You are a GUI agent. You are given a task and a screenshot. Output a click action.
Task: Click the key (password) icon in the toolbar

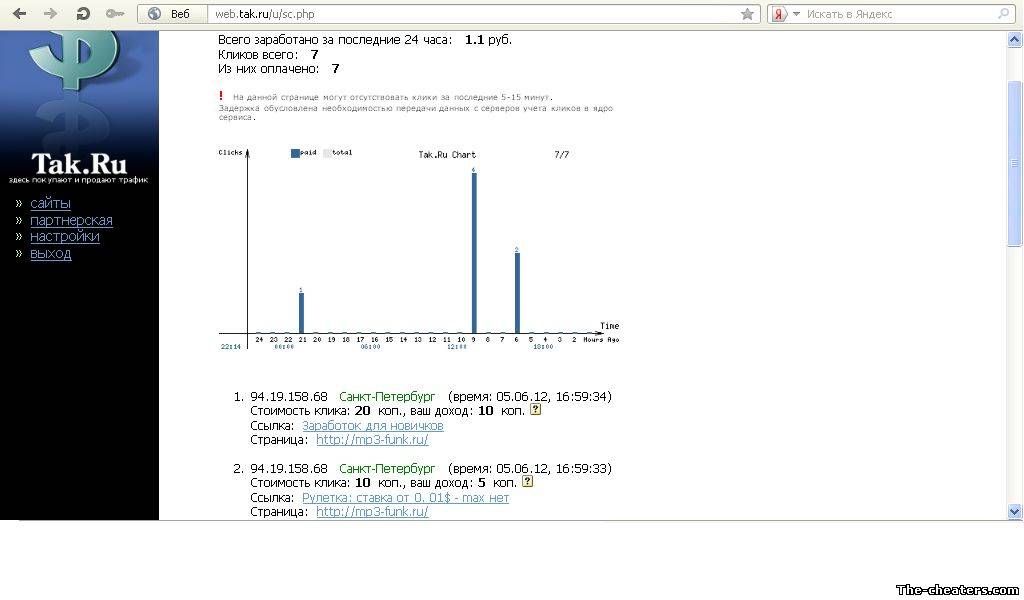coord(115,14)
